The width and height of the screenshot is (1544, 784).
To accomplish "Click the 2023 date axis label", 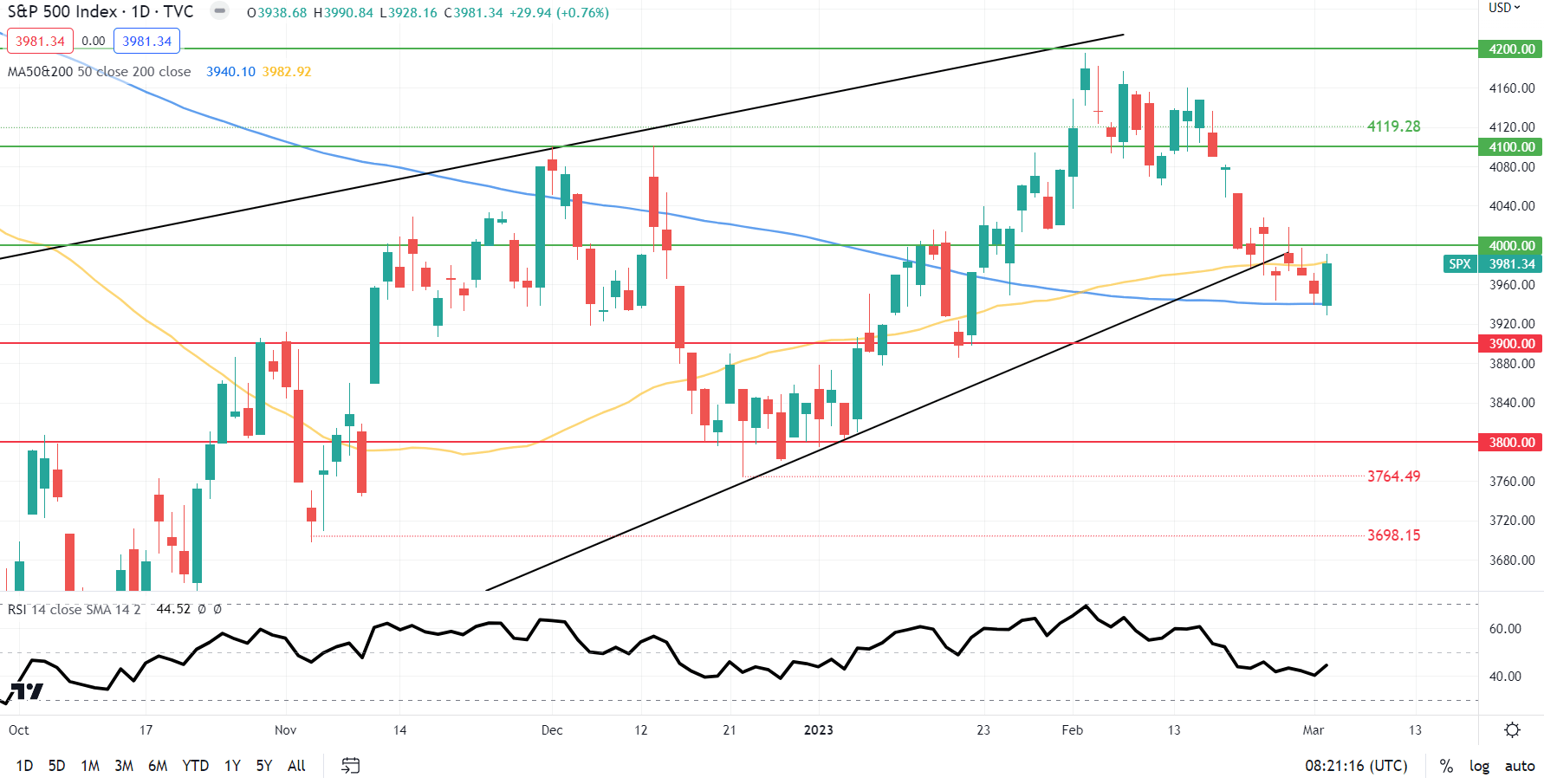I will 818,730.
